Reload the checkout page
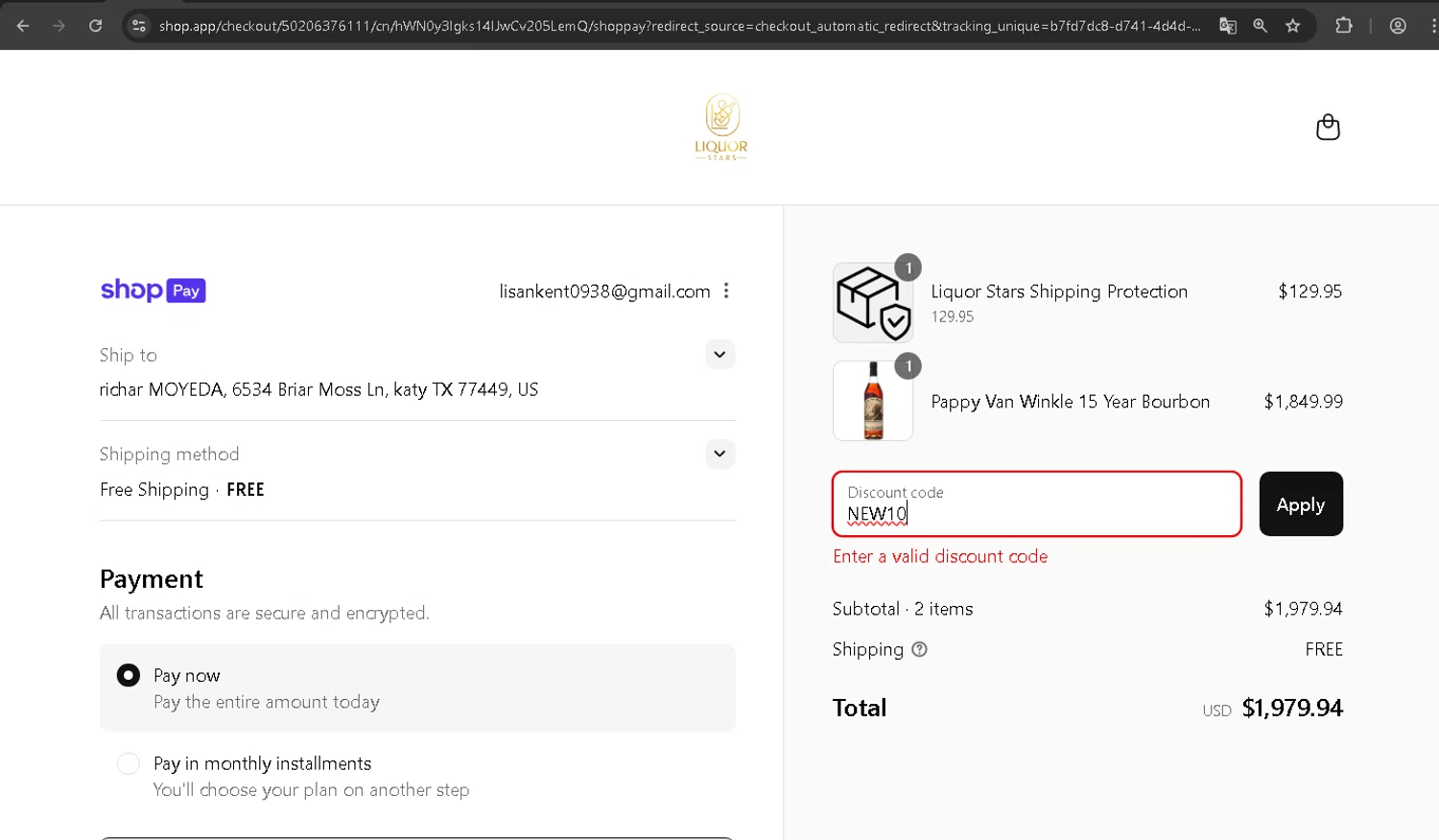This screenshot has width=1439, height=840. coord(95,26)
